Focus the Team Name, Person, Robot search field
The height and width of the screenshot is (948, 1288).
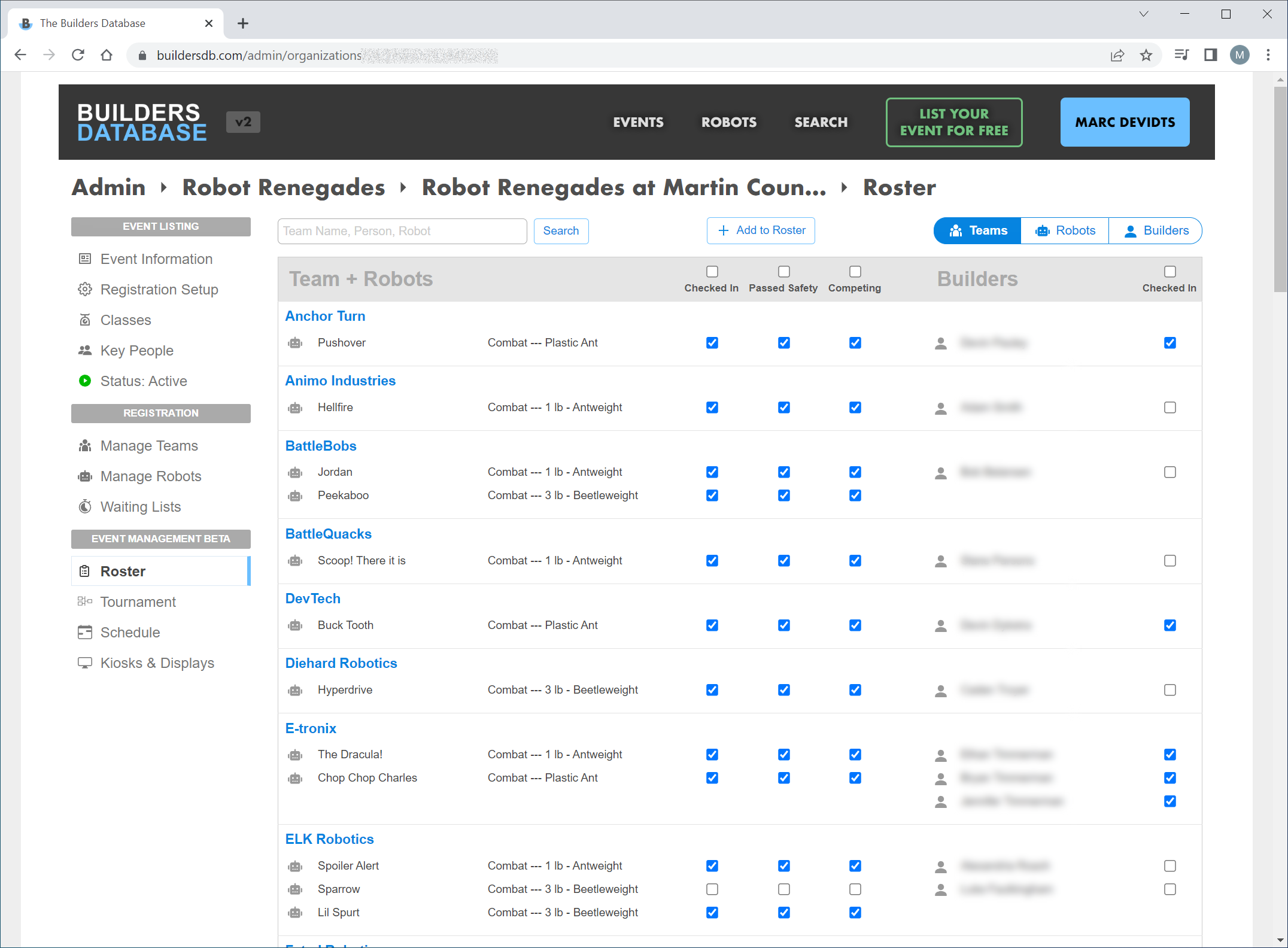[402, 231]
